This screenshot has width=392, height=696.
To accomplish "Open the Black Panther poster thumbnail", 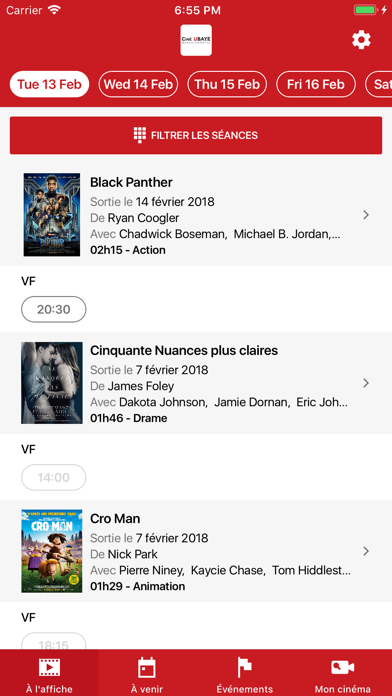I will coord(52,215).
